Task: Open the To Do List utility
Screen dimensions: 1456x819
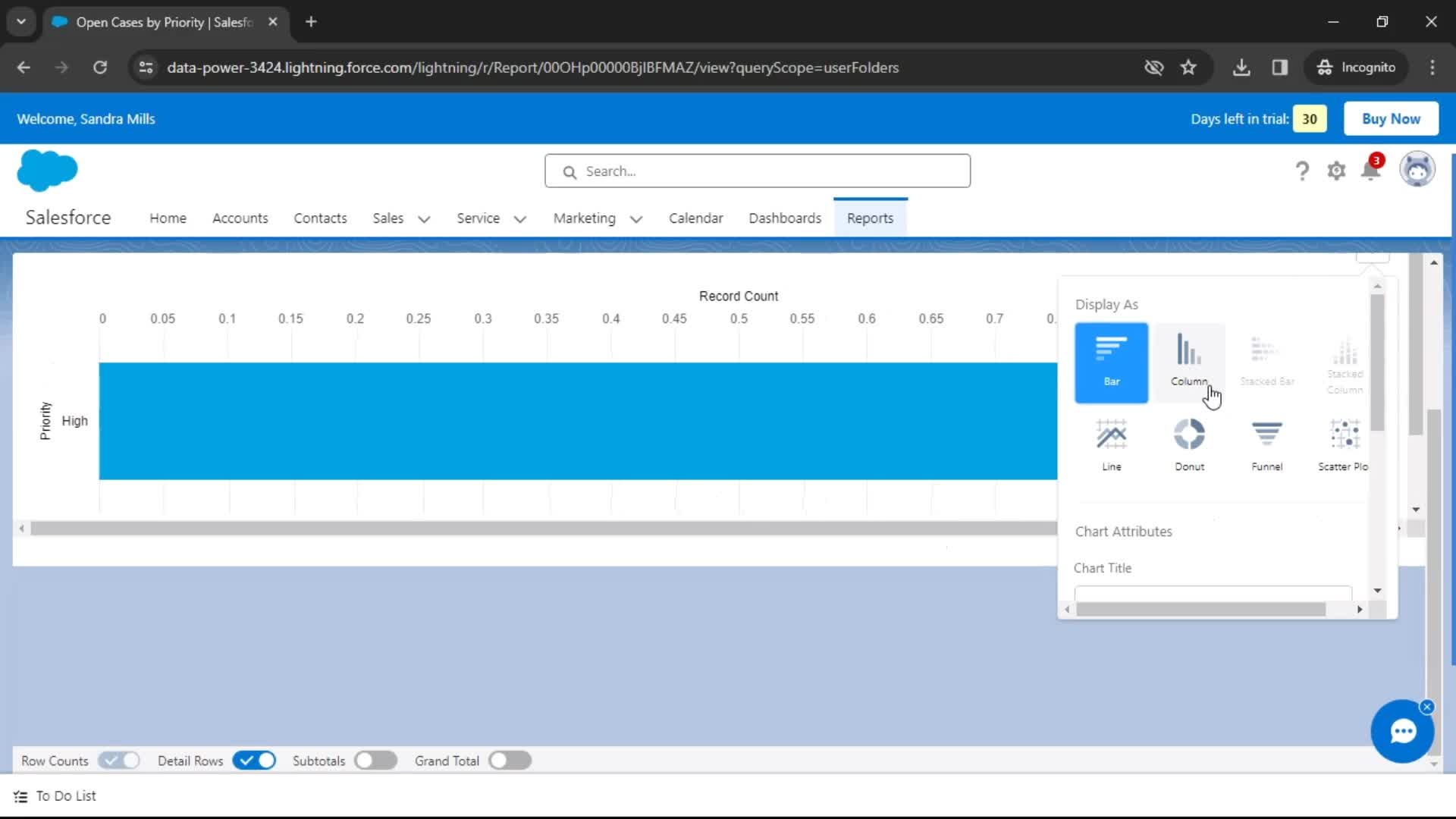Action: [55, 795]
